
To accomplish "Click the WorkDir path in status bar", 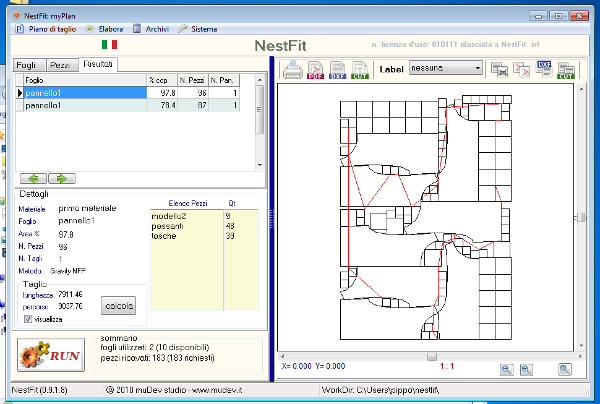I will point(380,390).
